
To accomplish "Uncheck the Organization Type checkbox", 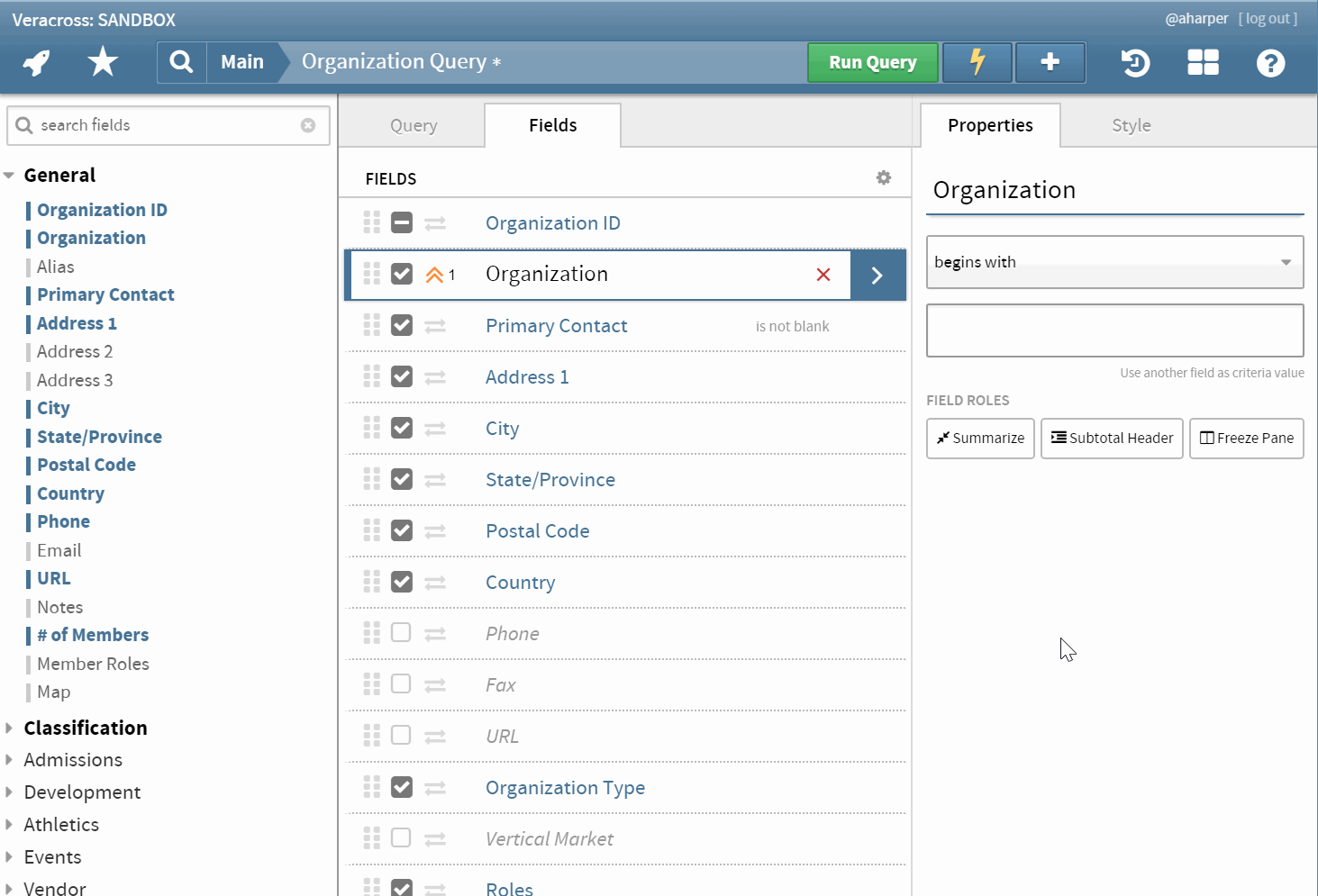I will point(402,787).
